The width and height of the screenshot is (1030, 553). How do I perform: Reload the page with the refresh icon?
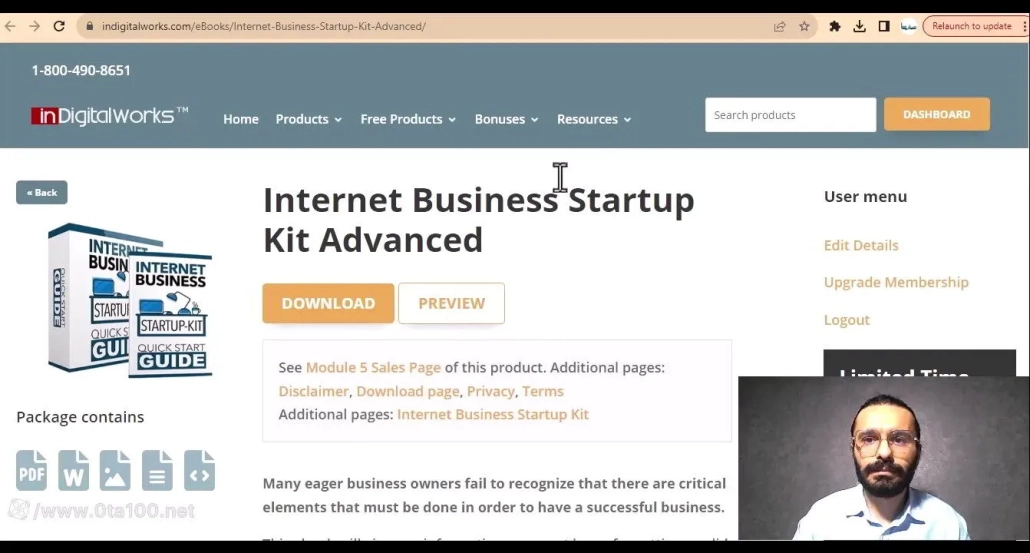pos(59,26)
